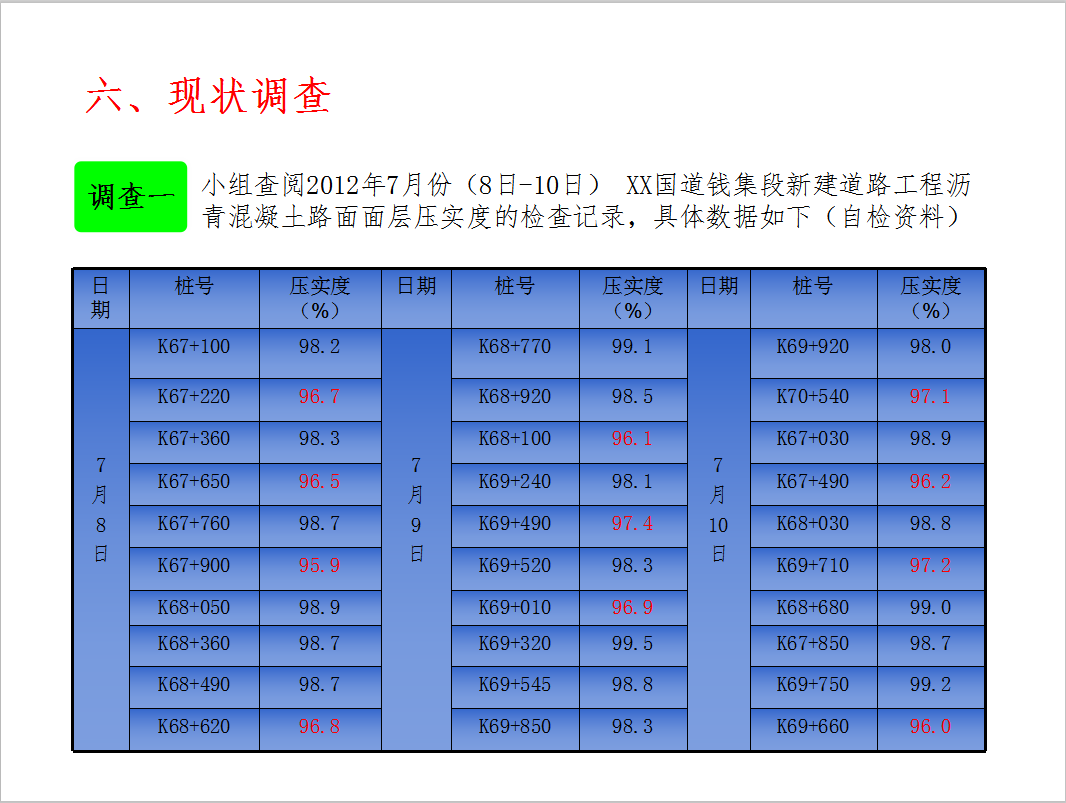
Task: Click stake number K68+770
Action: click(x=515, y=347)
